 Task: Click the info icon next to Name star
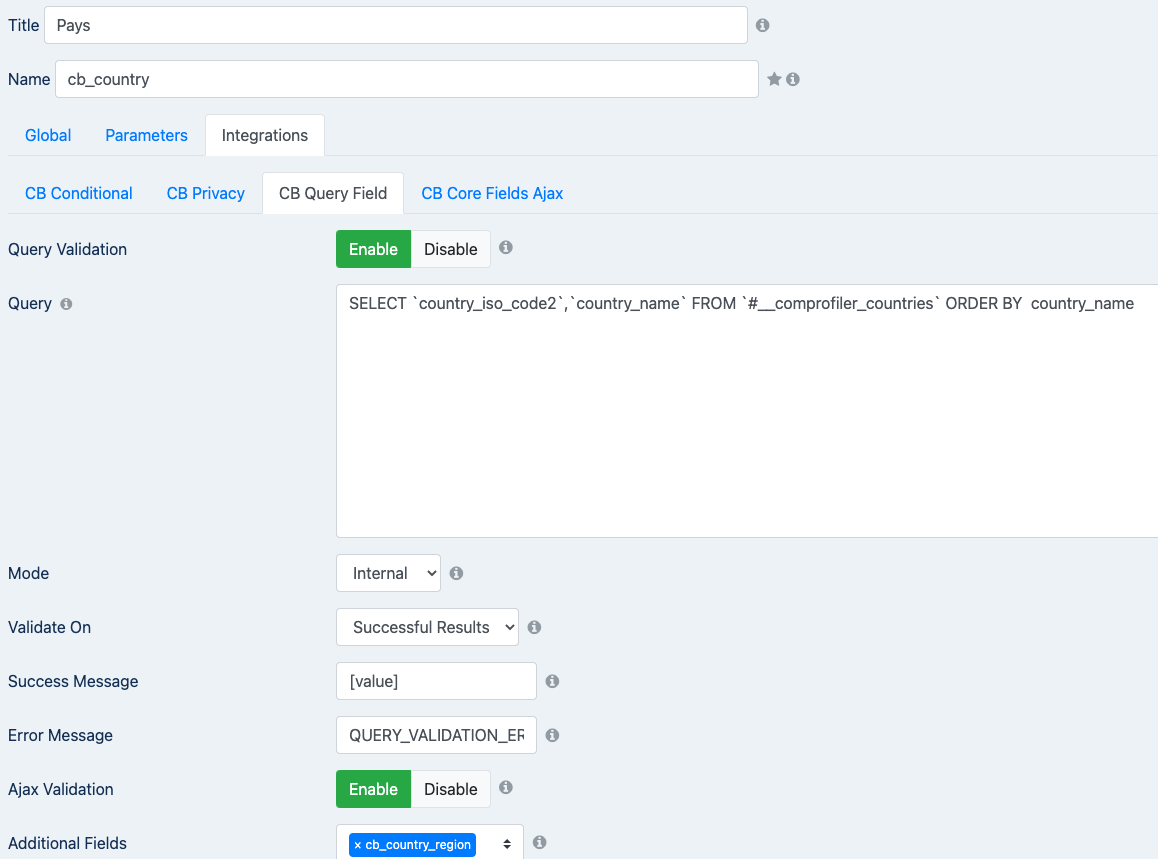(x=793, y=79)
